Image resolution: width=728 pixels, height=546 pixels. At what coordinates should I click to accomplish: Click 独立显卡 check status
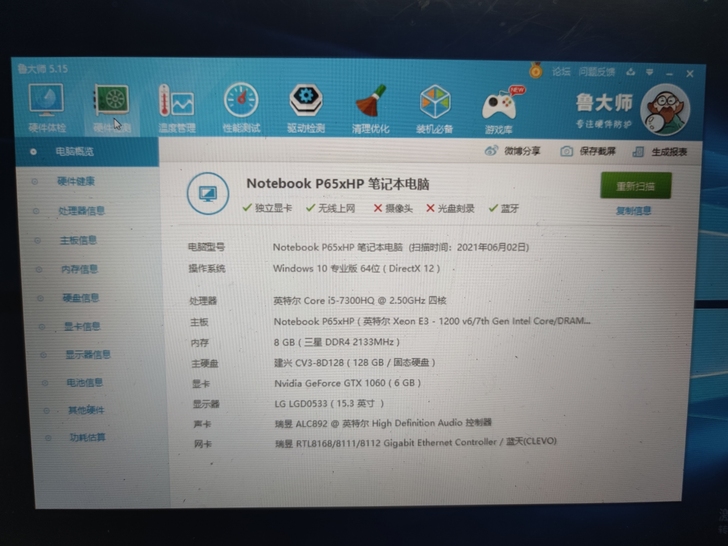267,208
